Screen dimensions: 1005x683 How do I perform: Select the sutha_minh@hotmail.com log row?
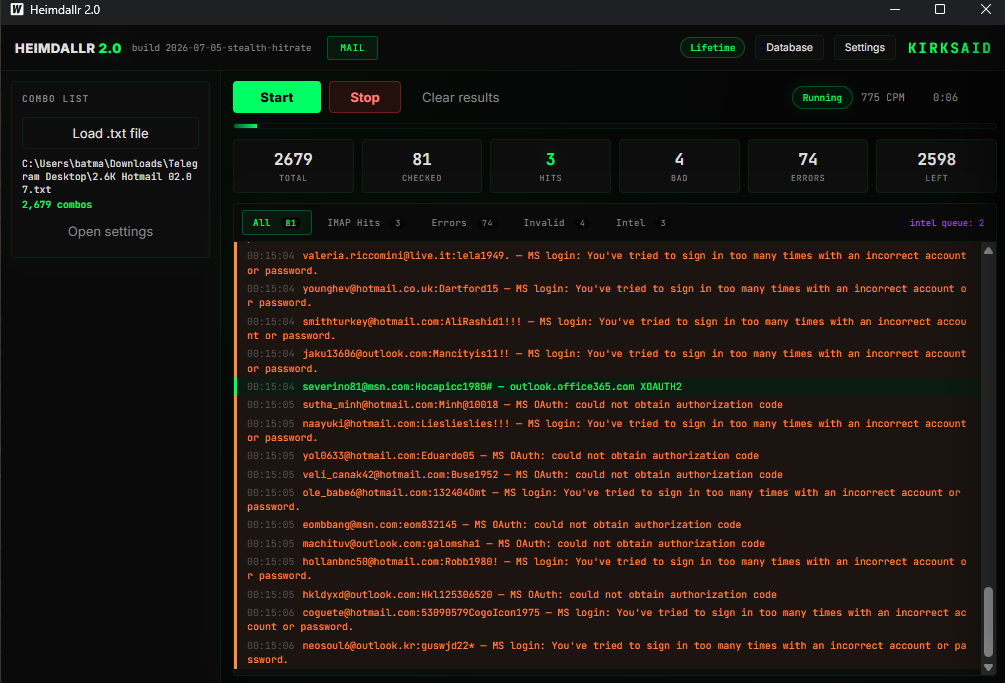coord(608,405)
